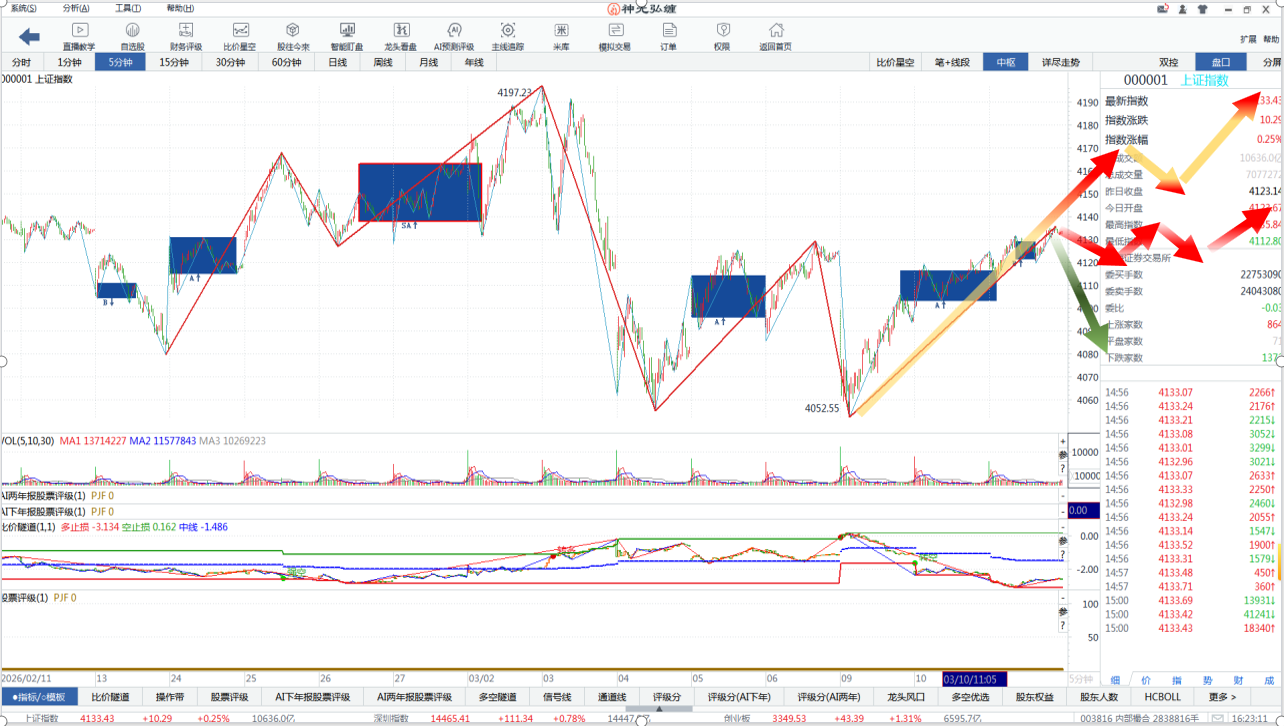This screenshot has height=726, width=1284.
Task: Open the 分析(A) menu
Action: point(76,8)
